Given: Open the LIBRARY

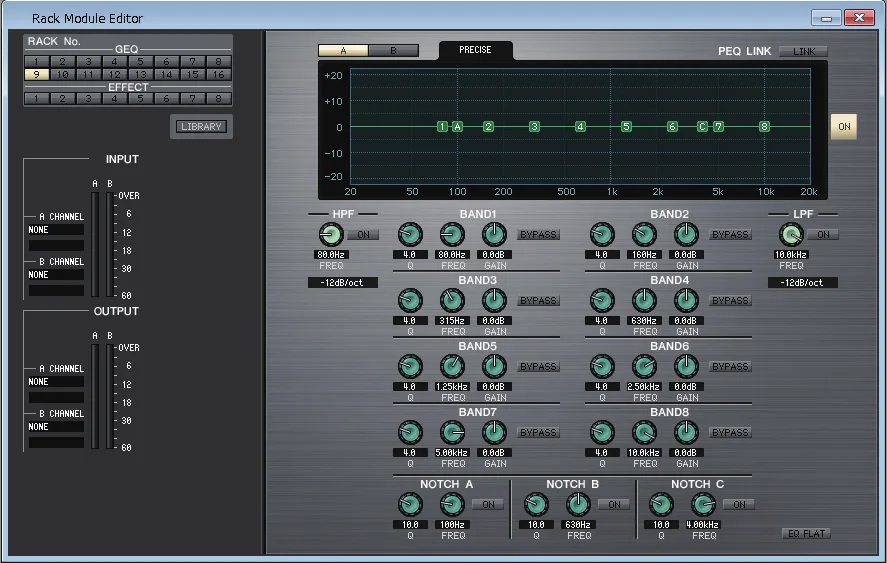Looking at the screenshot, I should [x=201, y=127].
